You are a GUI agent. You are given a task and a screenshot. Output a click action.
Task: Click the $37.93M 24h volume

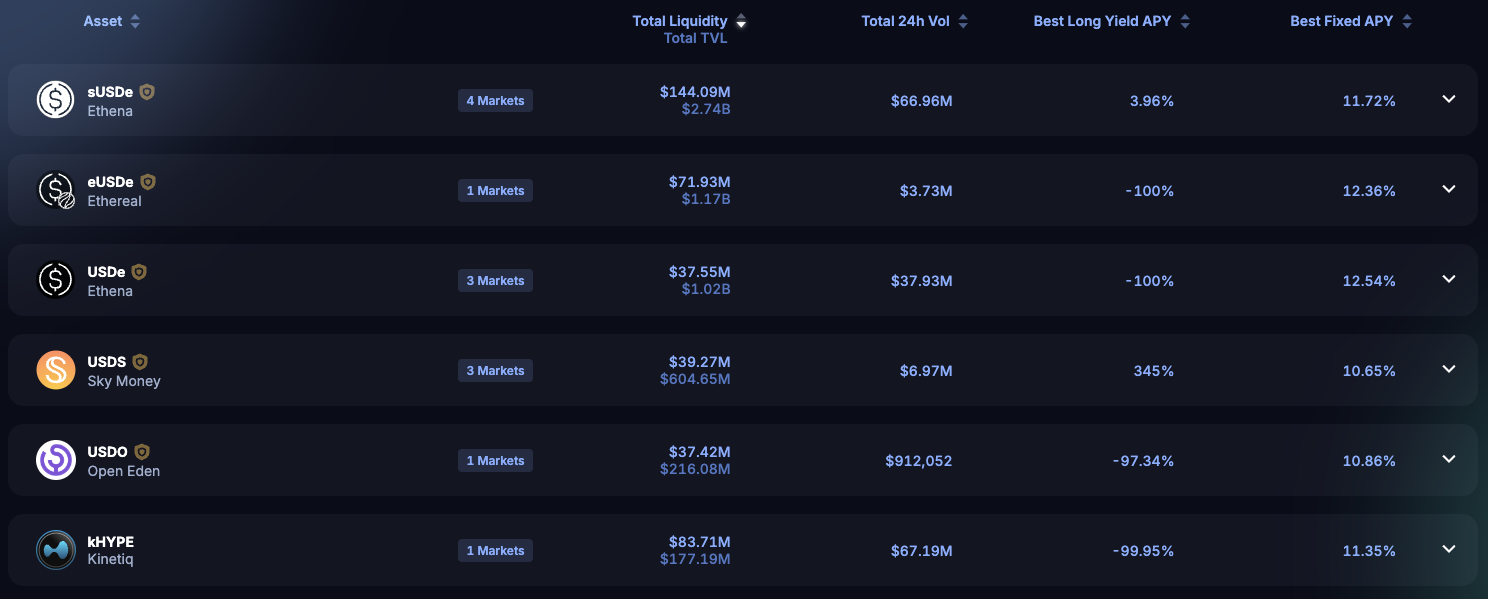pyautogui.click(x=922, y=281)
